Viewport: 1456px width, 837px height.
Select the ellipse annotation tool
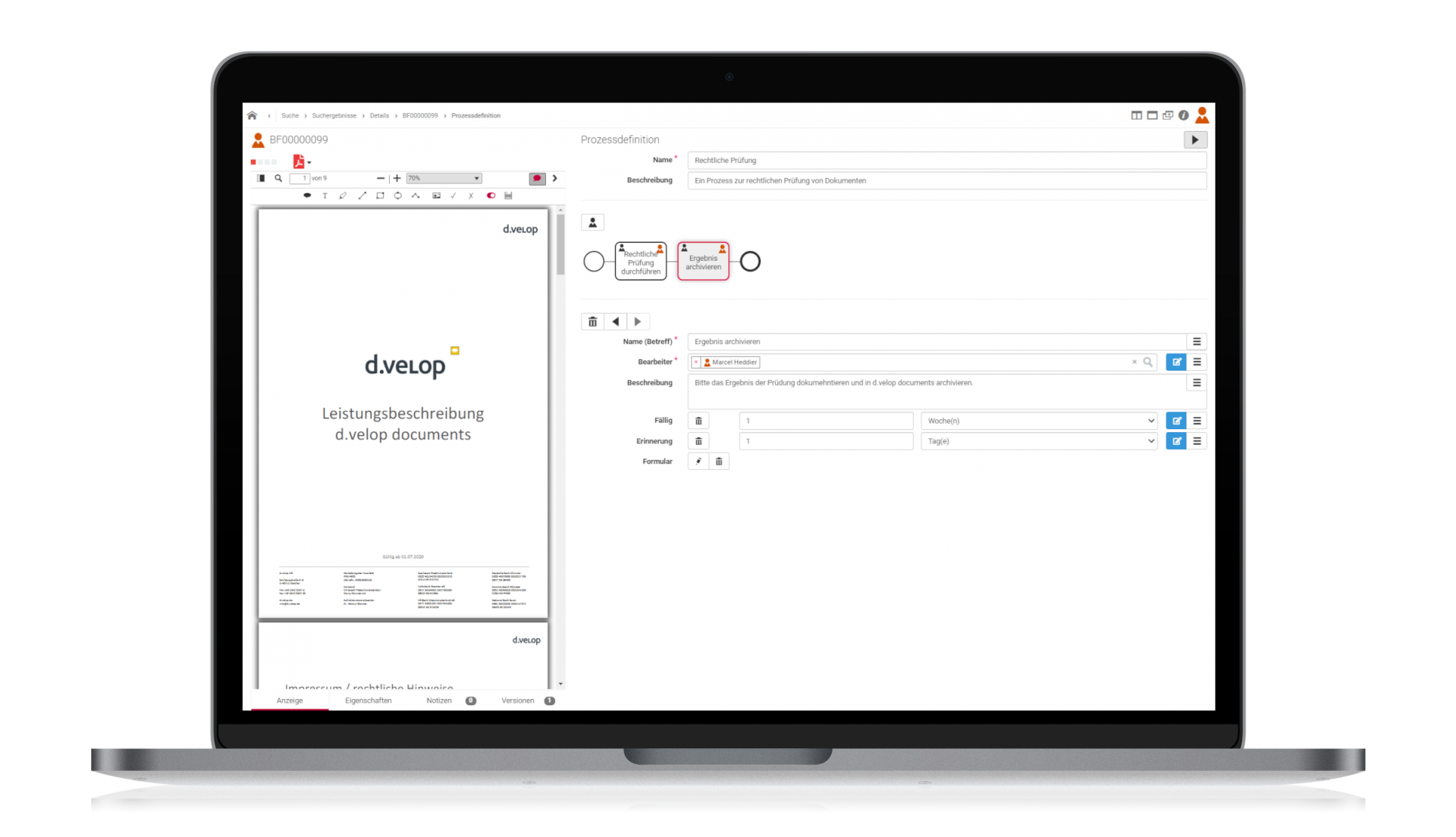[397, 196]
